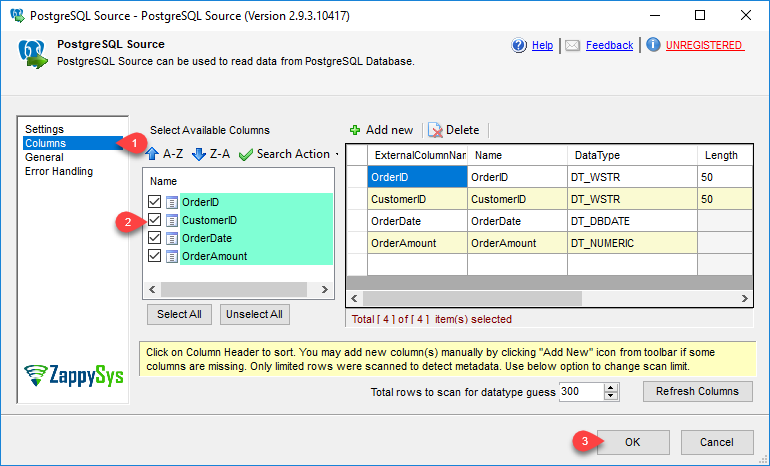Select the CustomerID ExternalColumnName cell
Image resolution: width=770 pixels, height=466 pixels.
(417, 199)
